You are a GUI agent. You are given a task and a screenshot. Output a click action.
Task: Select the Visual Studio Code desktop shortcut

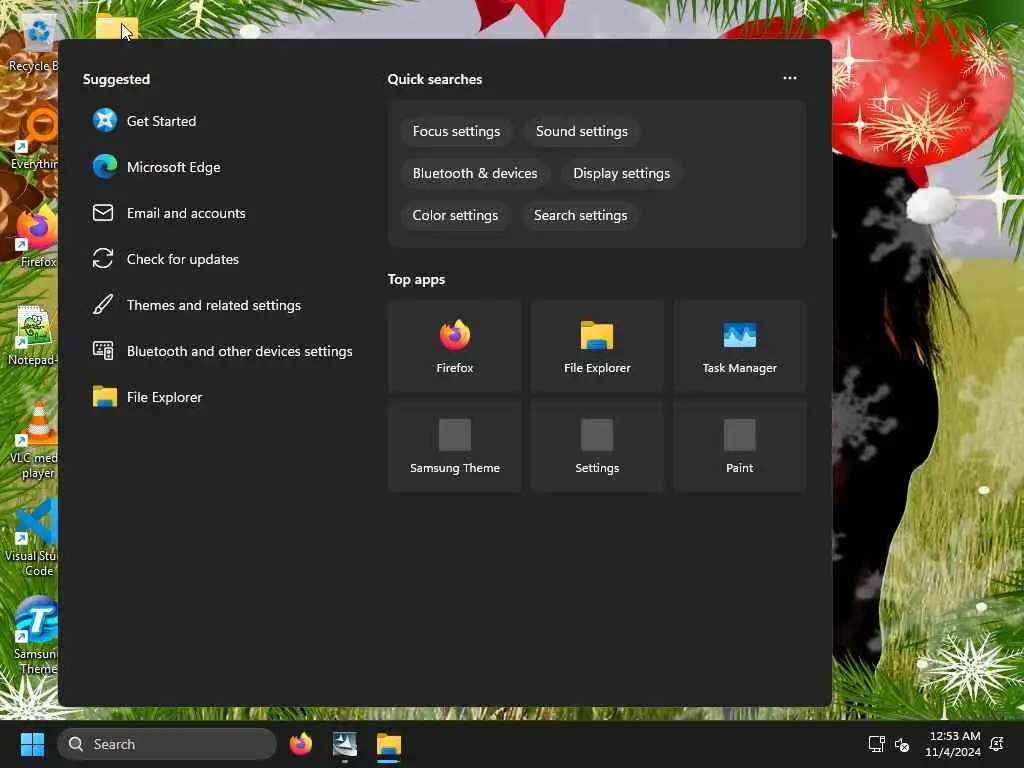(33, 539)
